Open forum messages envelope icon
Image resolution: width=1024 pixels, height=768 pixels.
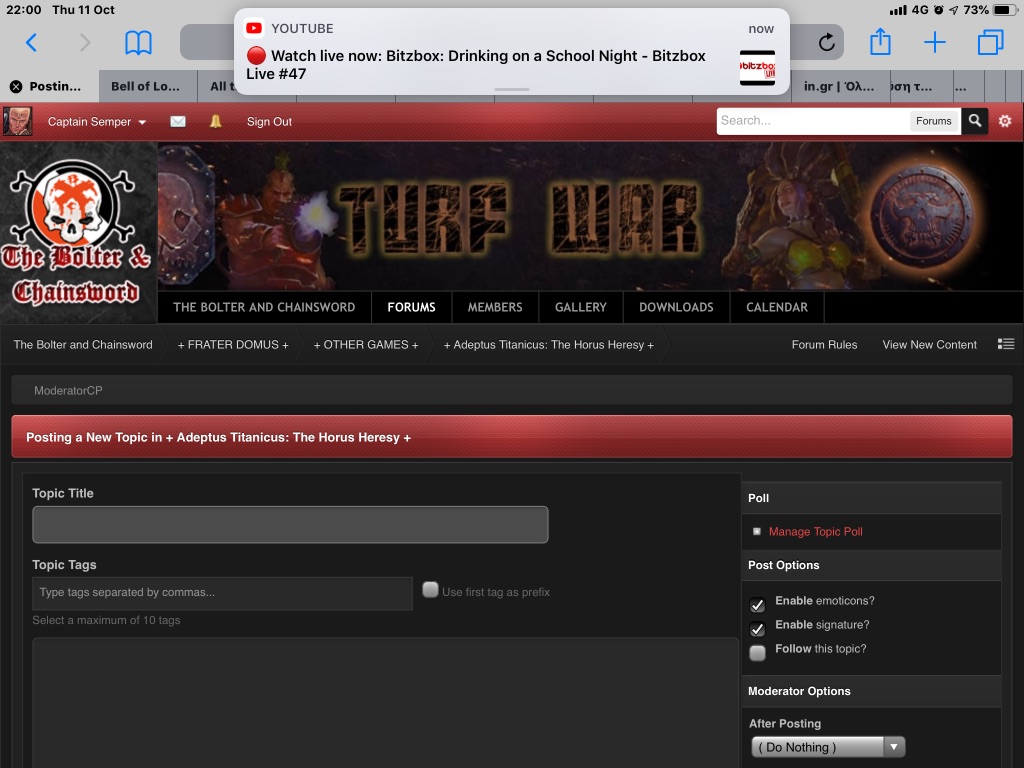[x=178, y=121]
